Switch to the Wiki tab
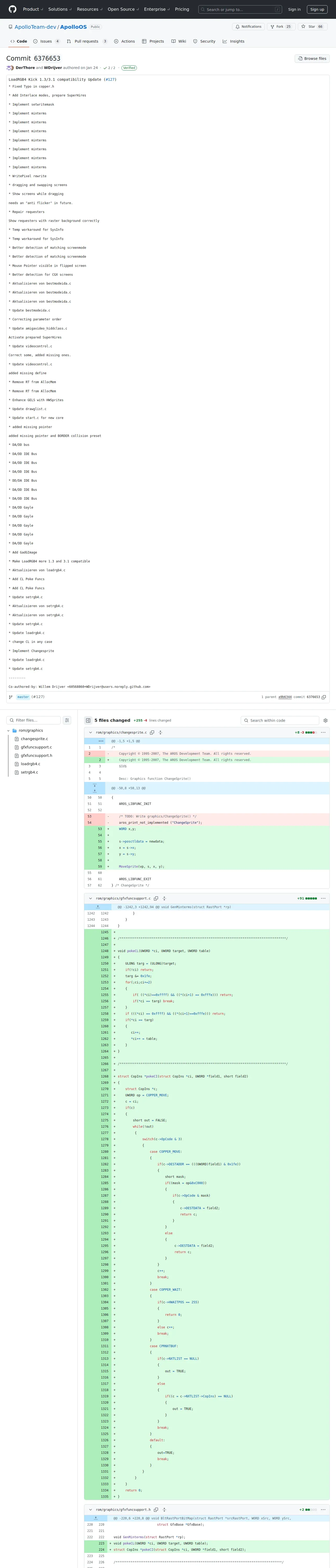The width and height of the screenshot is (336, 1568). coord(179,41)
